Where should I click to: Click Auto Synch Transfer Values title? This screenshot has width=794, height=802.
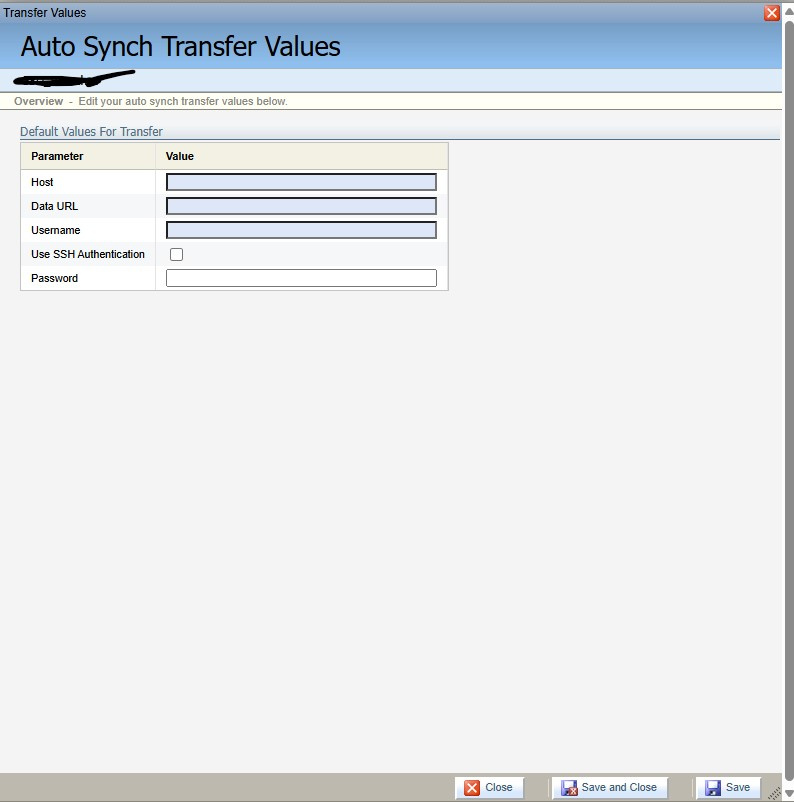pyautogui.click(x=180, y=47)
